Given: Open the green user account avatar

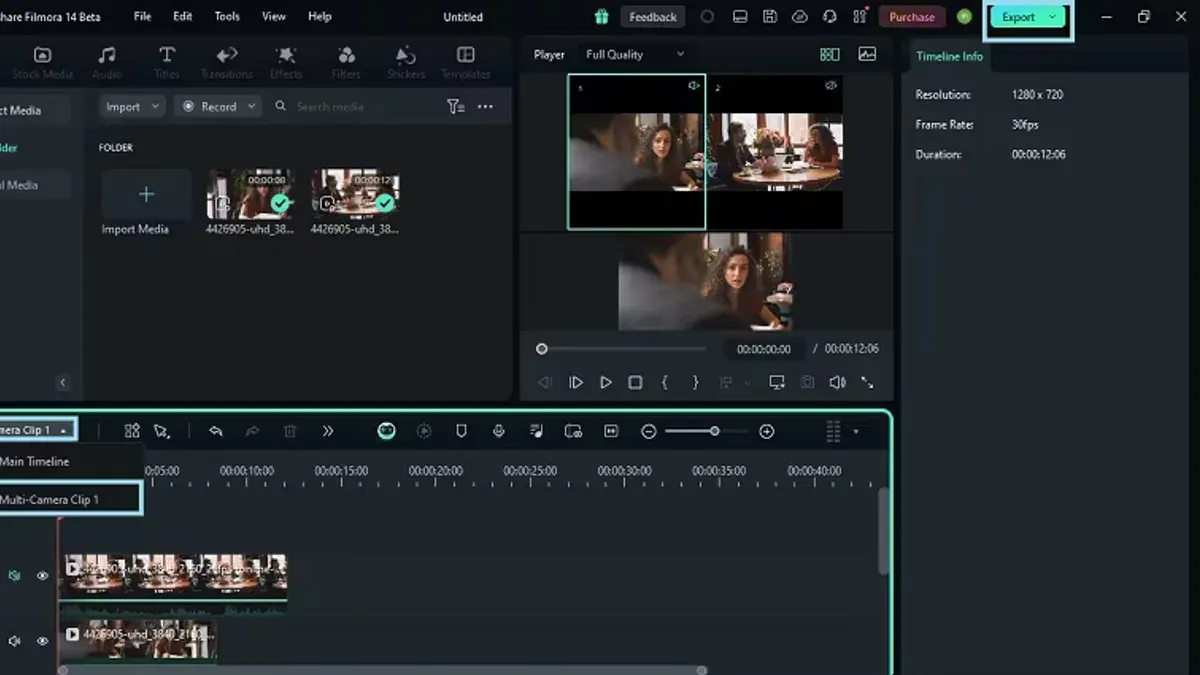Looking at the screenshot, I should click(x=964, y=17).
